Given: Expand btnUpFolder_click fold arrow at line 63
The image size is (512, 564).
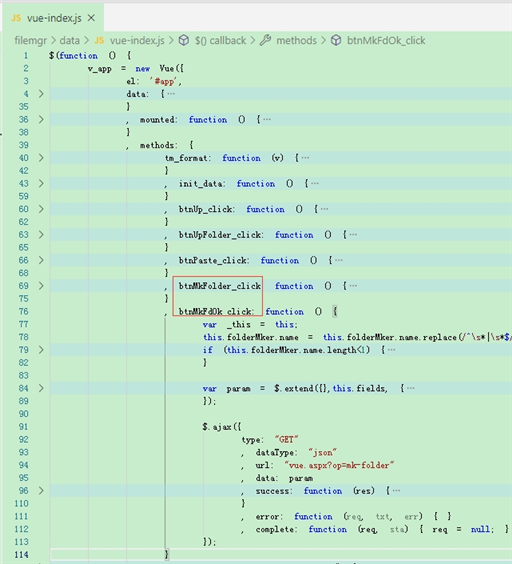Looking at the screenshot, I should pyautogui.click(x=41, y=235).
